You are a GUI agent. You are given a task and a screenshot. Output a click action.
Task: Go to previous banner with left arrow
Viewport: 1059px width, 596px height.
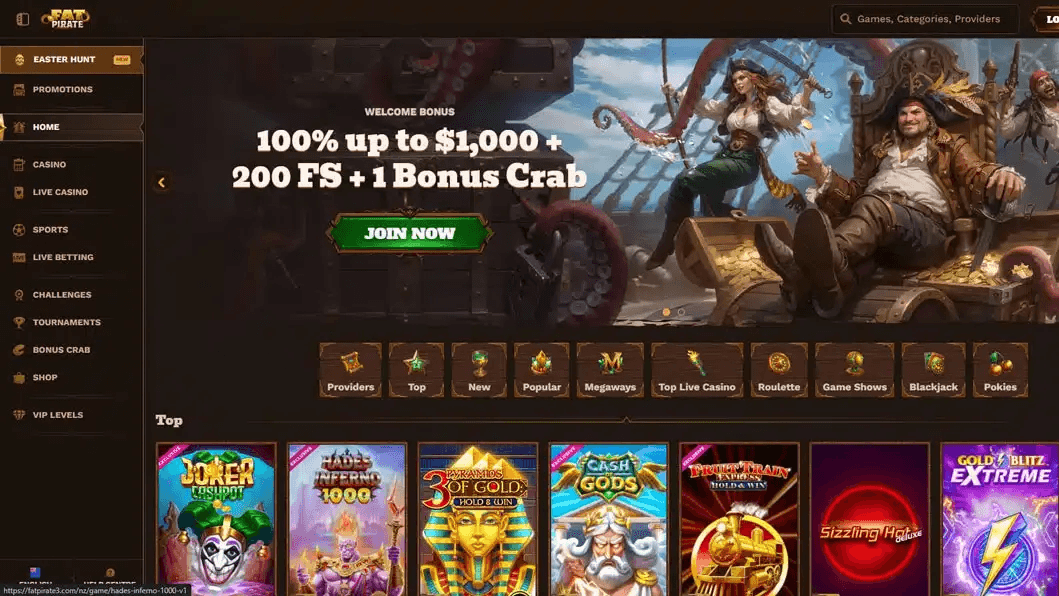coord(161,182)
